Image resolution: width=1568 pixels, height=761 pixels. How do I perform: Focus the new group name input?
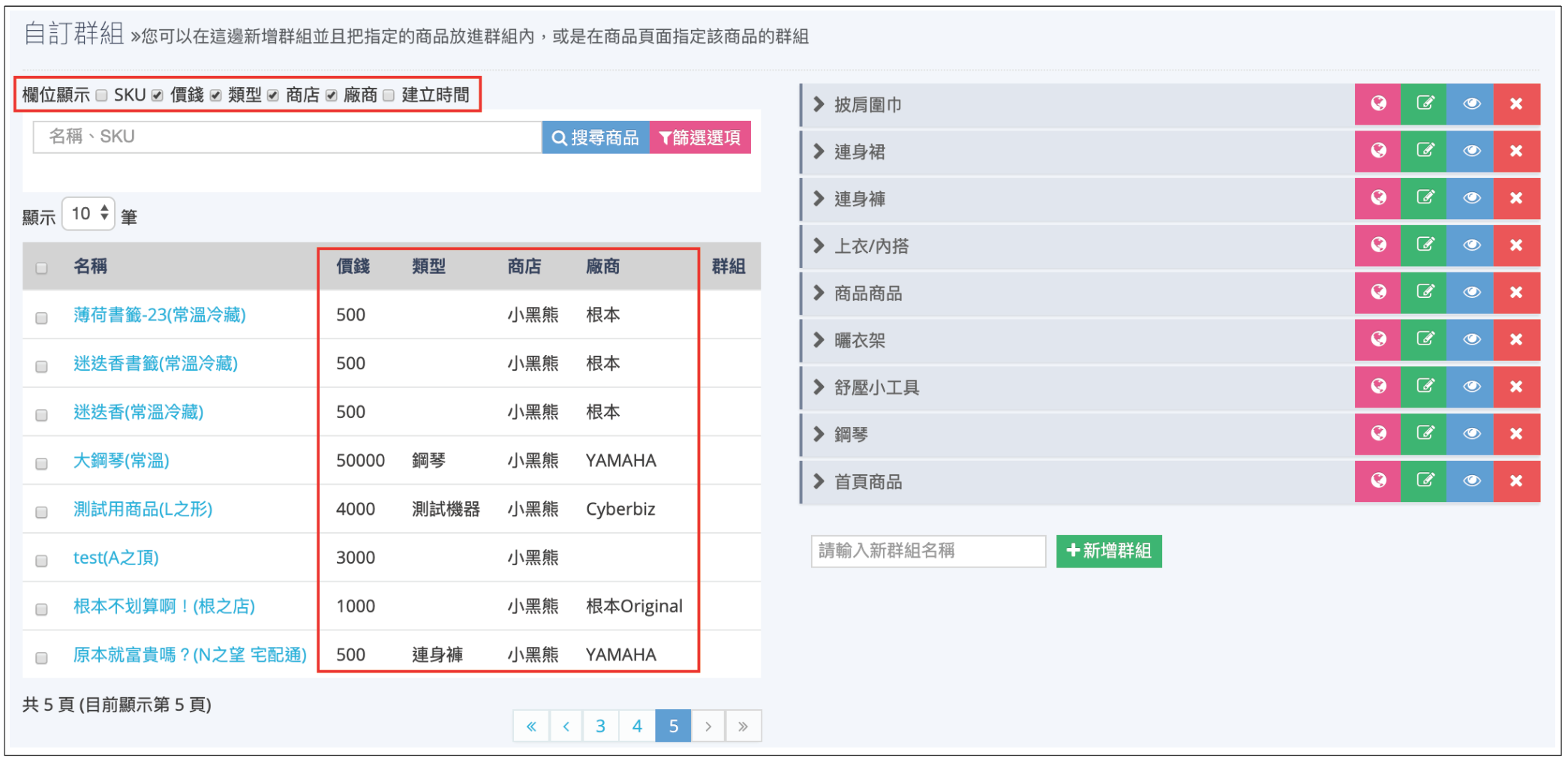(929, 552)
